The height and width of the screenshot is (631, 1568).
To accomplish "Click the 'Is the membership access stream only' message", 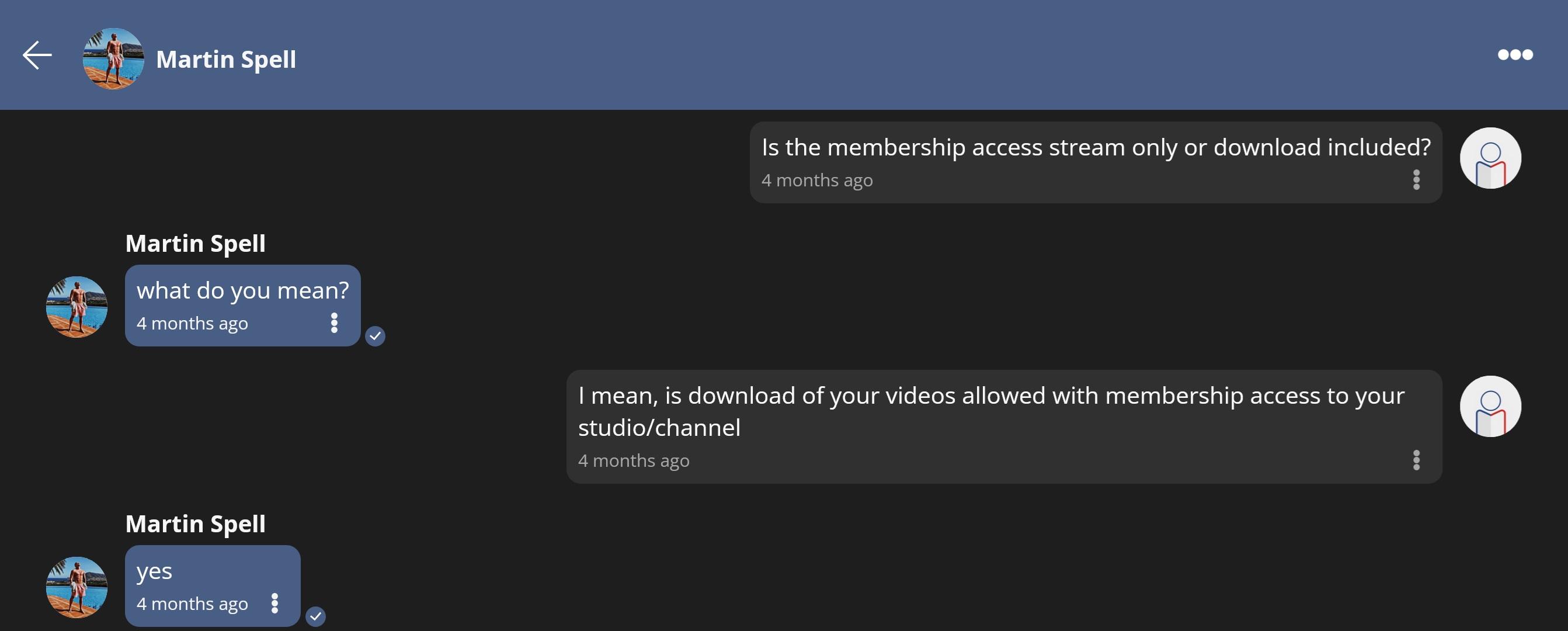I will pos(1095,148).
